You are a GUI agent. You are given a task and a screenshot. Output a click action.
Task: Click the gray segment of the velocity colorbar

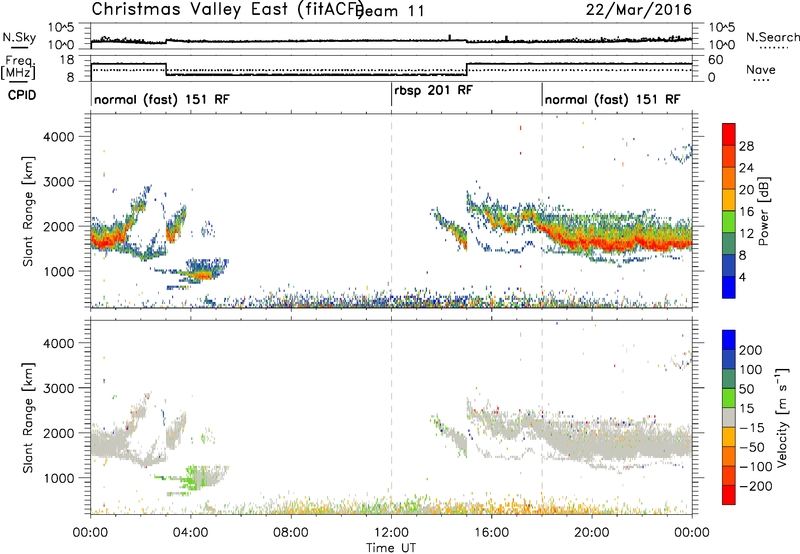[x=729, y=417]
